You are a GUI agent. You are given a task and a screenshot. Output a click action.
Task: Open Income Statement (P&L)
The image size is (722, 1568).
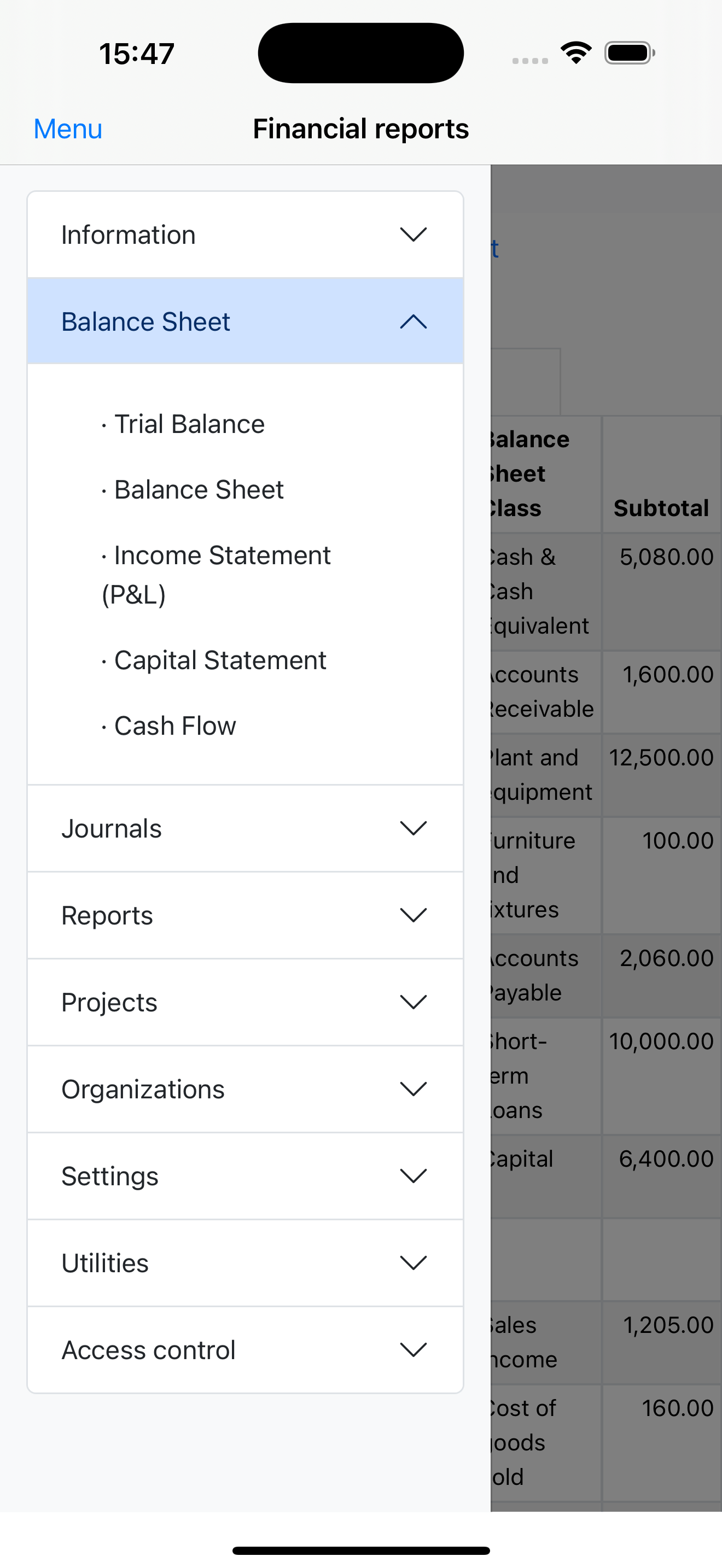point(216,575)
